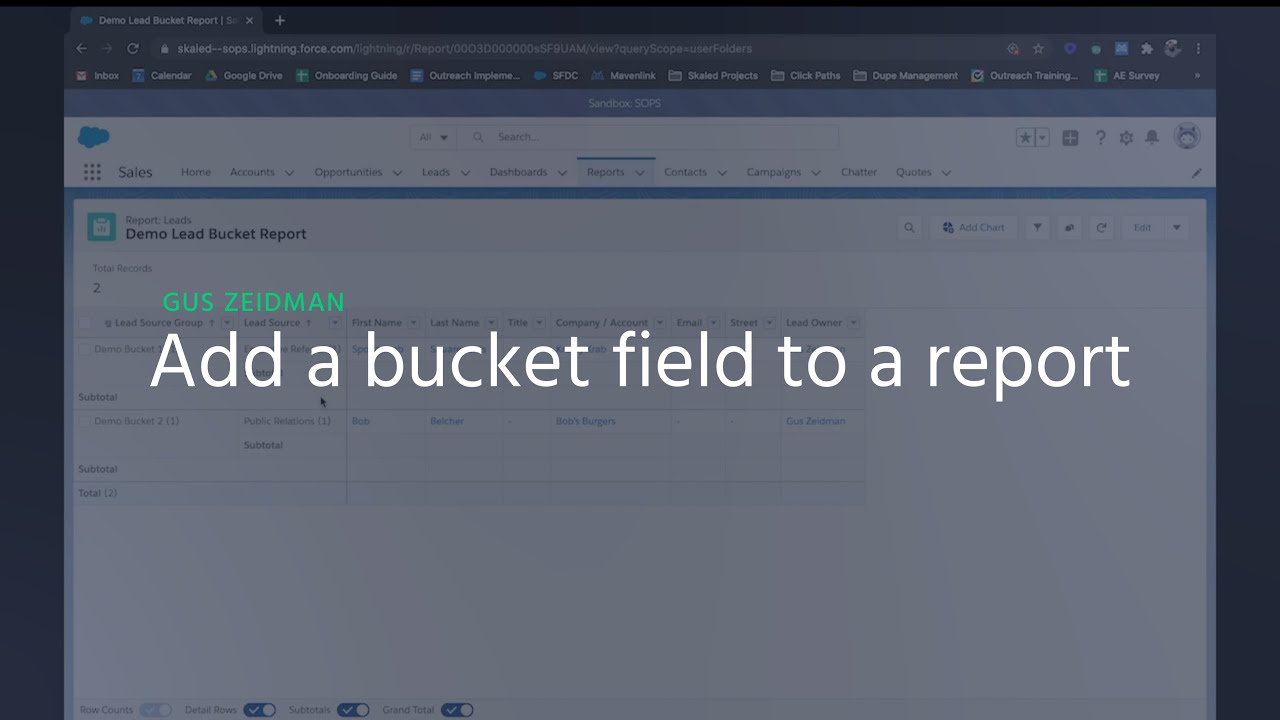Toggle the Row Counts switch

[155, 710]
